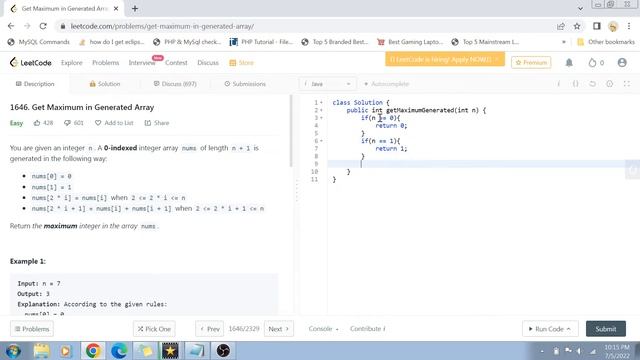Fold code at line 6

point(322,141)
